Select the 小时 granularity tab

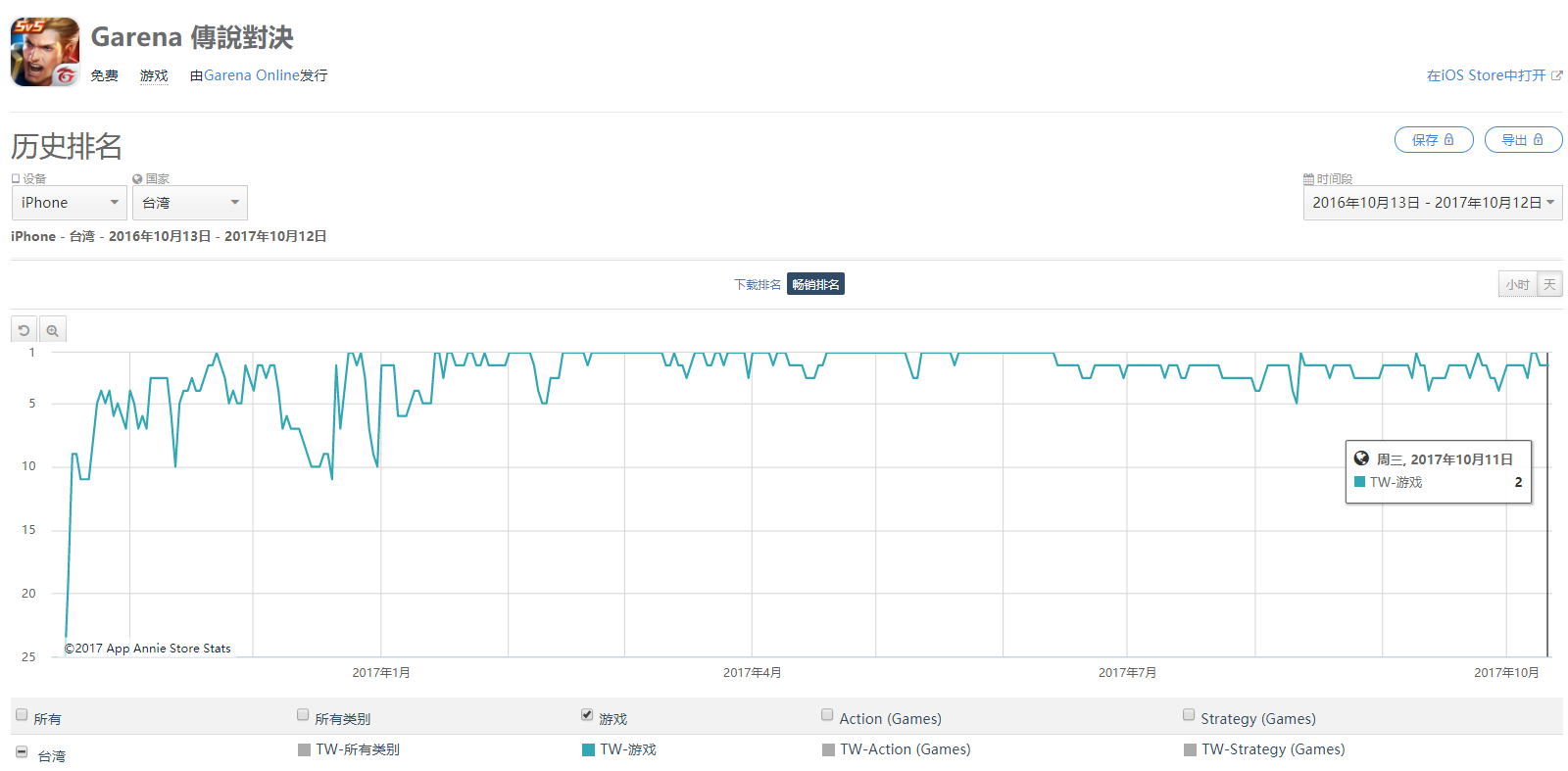pos(1517,284)
